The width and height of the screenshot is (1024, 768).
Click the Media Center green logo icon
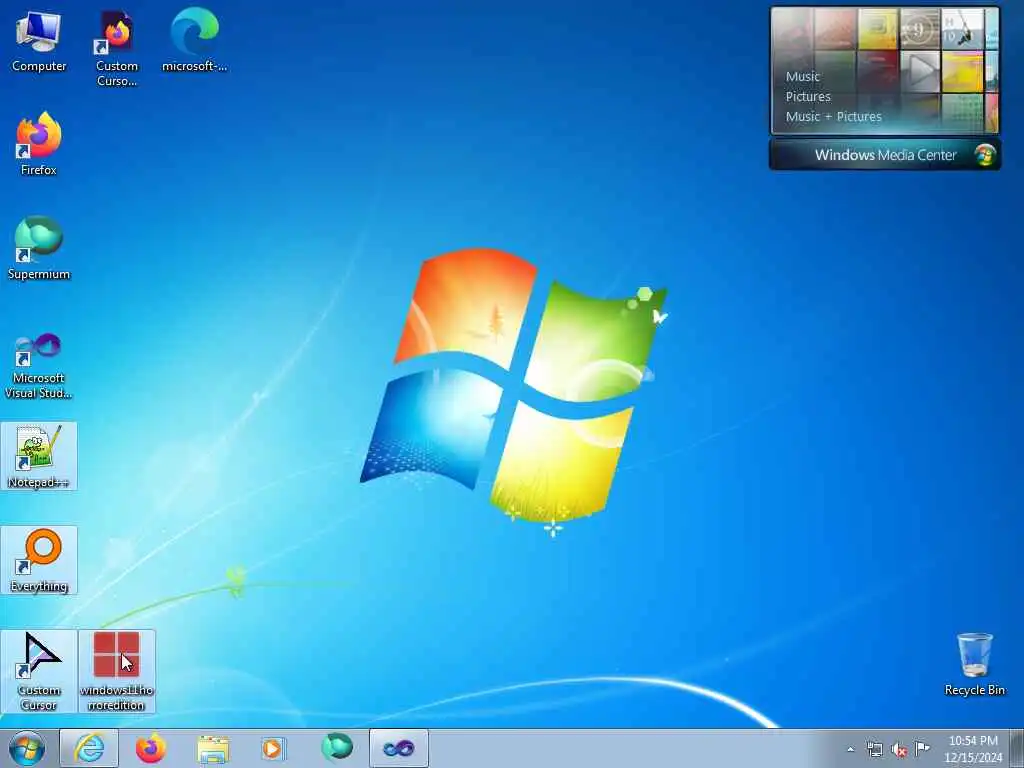point(985,155)
